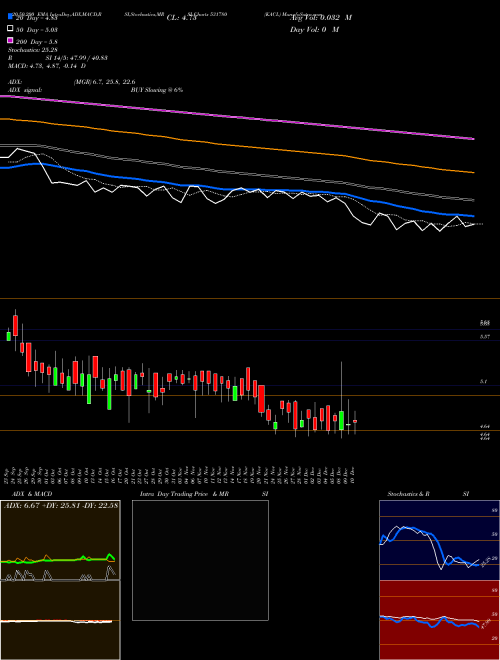Click the 'BUY Slowing @ 6%' signal text
The image size is (500, 660).
(157, 90)
